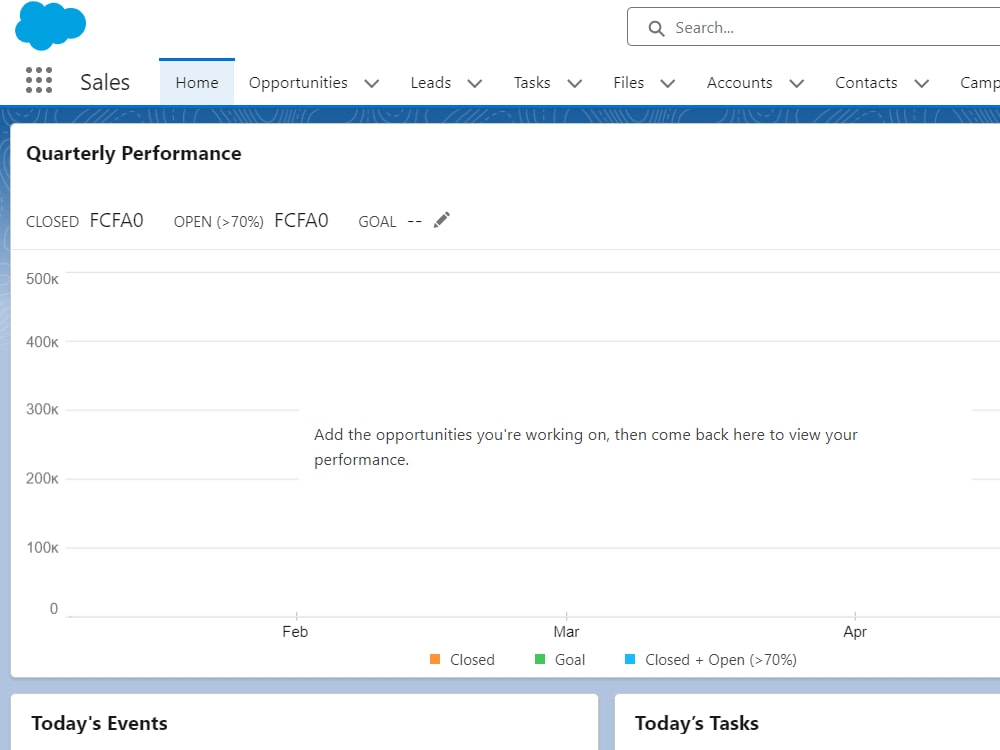Click the Mar axis label

[x=566, y=632]
